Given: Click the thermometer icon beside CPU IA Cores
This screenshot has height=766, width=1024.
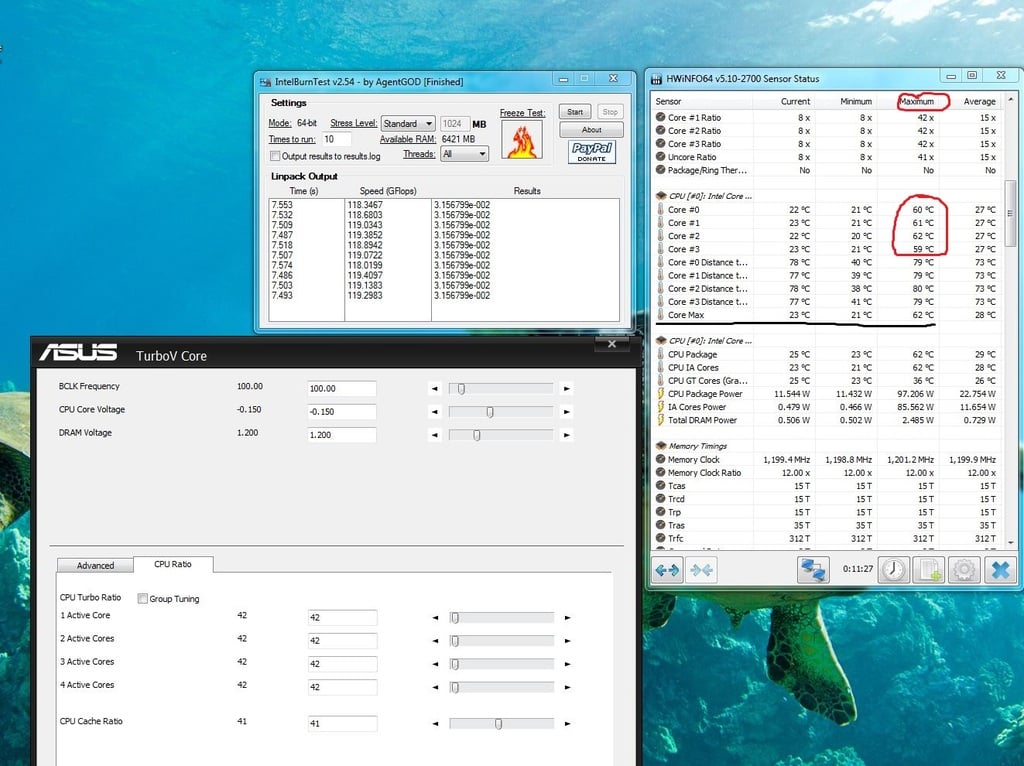Looking at the screenshot, I should (x=660, y=367).
